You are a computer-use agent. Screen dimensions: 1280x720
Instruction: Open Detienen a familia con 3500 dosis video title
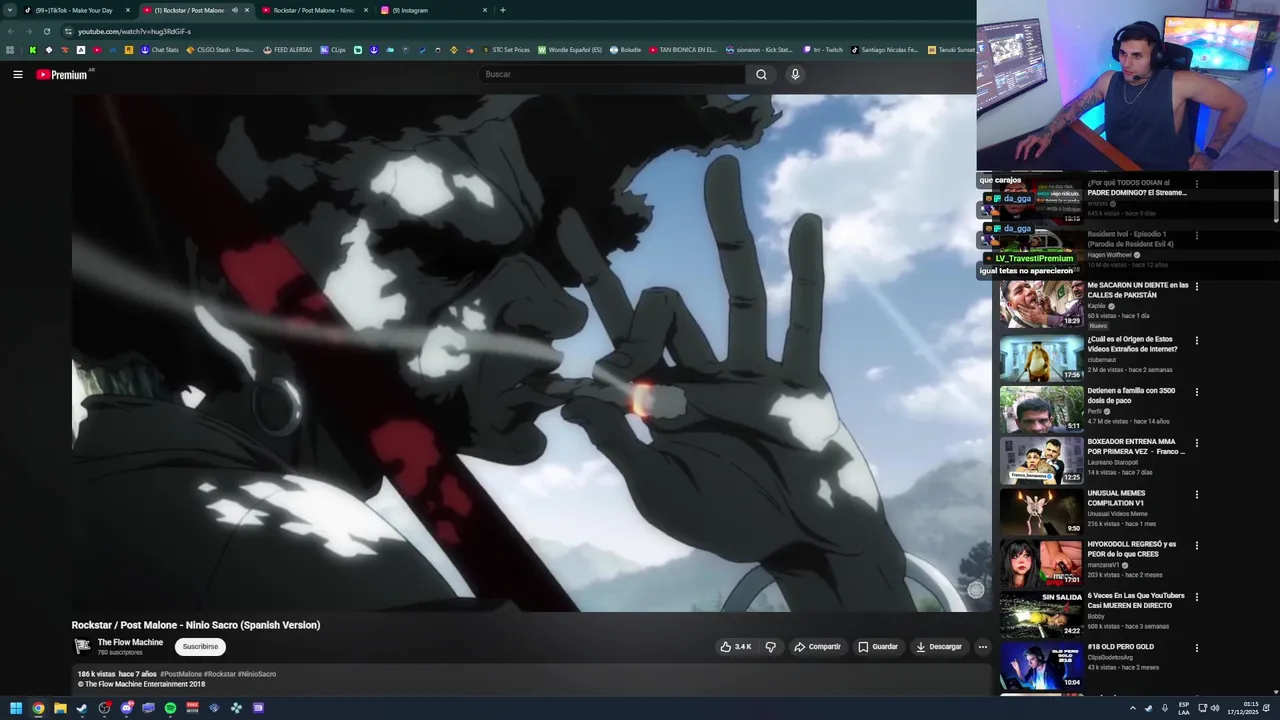pyautogui.click(x=1131, y=395)
